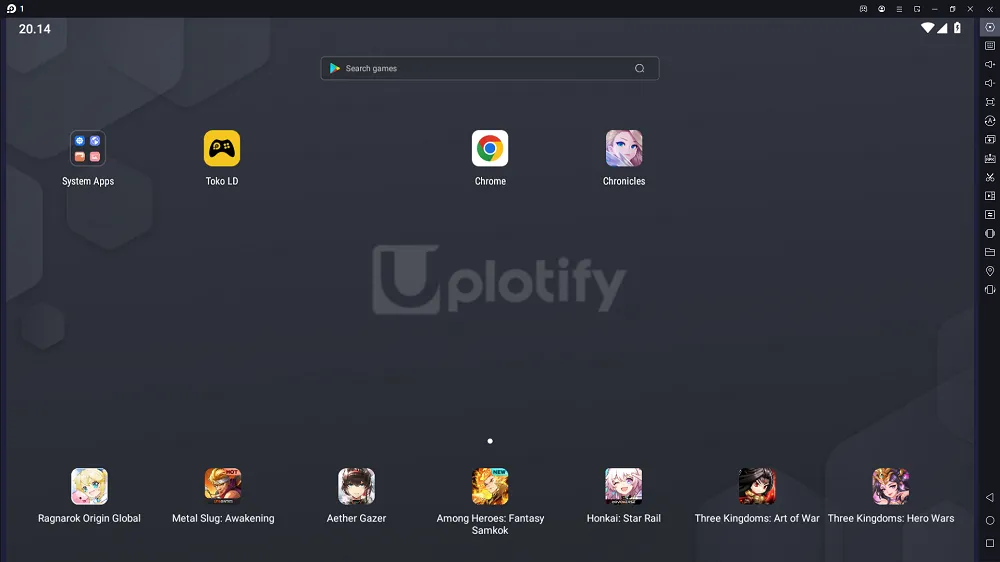This screenshot has height=562, width=1000.
Task: Open keyboard mapping icon in sidebar
Action: tap(990, 46)
